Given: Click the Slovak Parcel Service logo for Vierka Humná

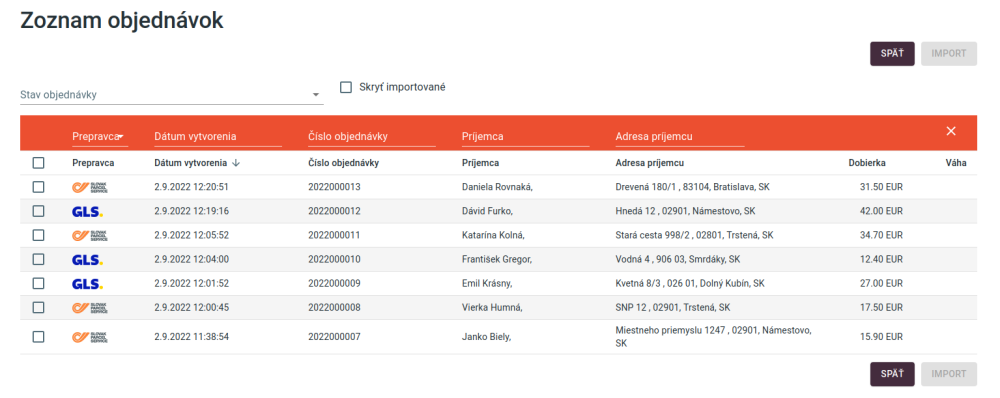Looking at the screenshot, I should coord(90,307).
